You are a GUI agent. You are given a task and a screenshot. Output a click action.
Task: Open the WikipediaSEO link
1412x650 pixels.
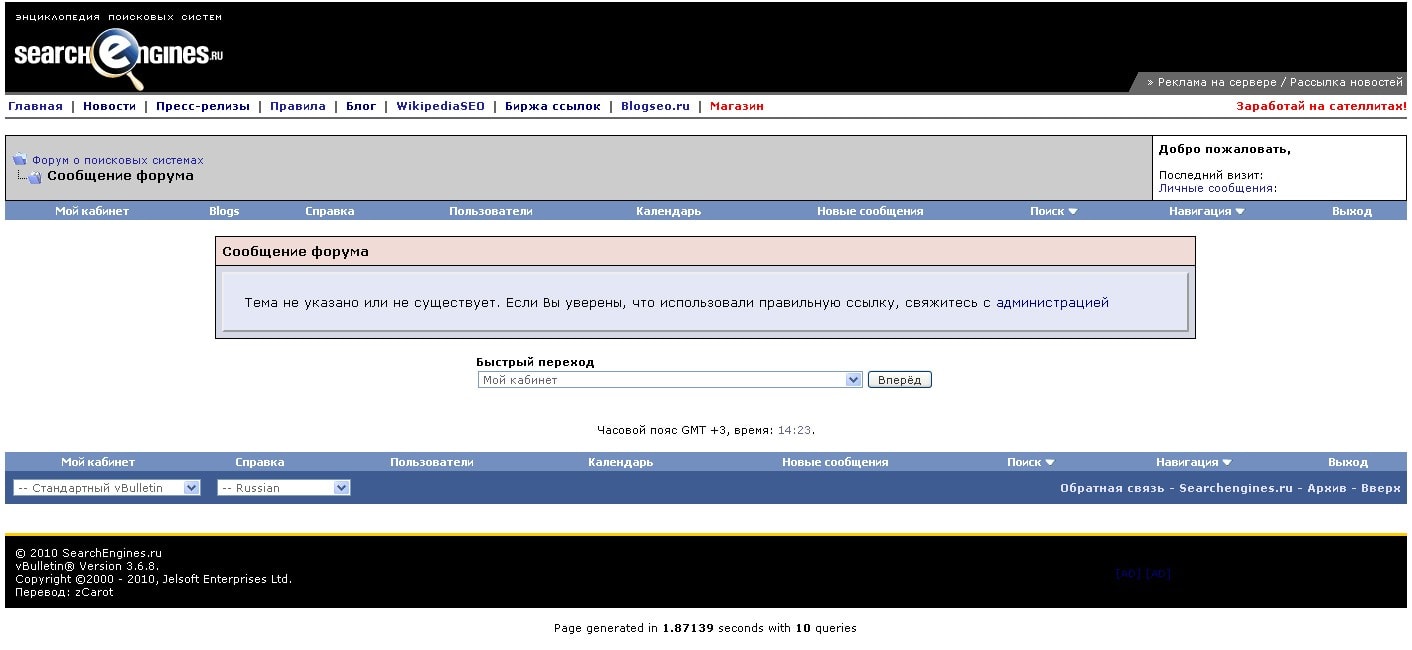tap(440, 106)
